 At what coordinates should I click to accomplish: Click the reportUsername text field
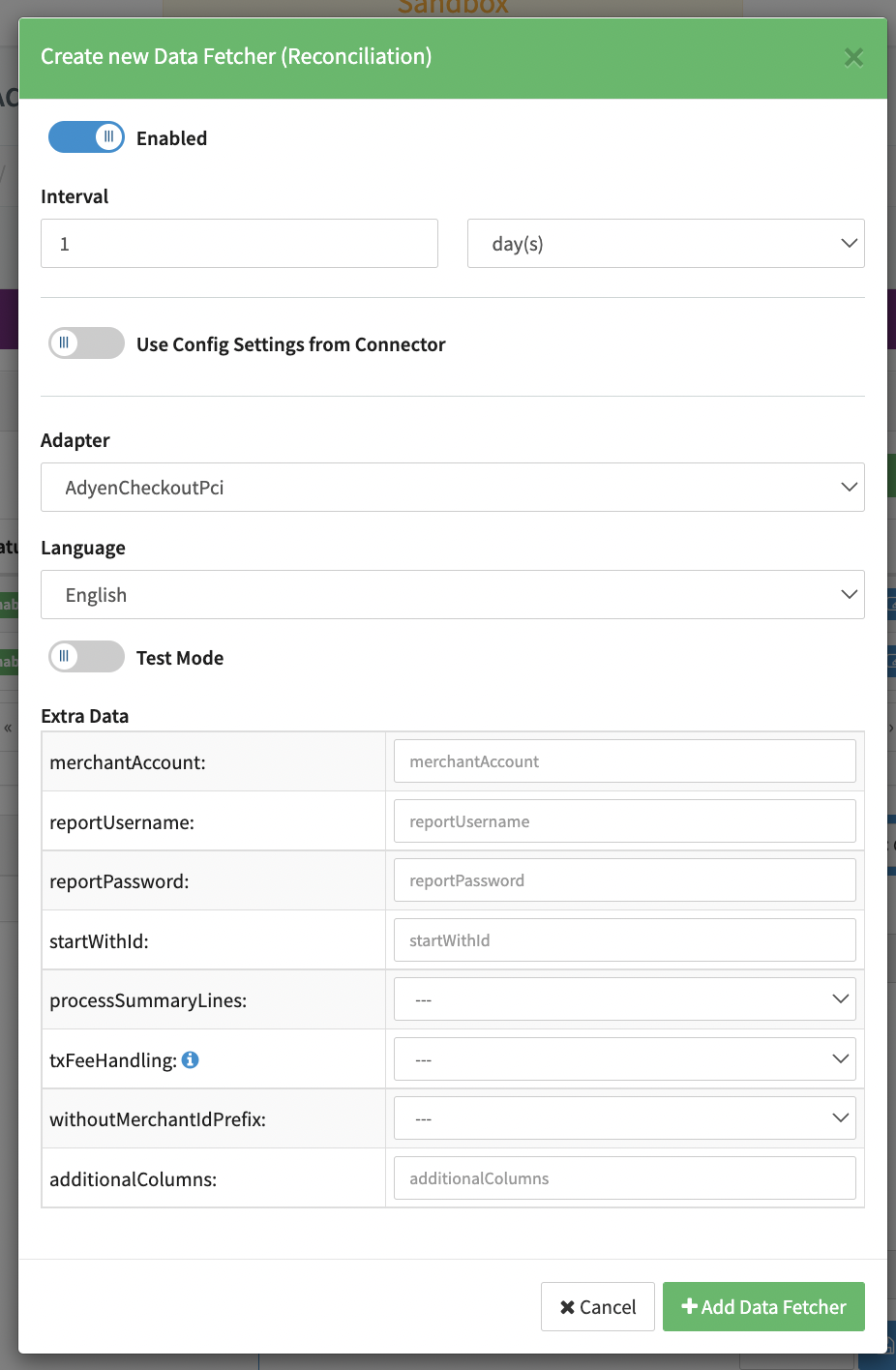[x=624, y=821]
